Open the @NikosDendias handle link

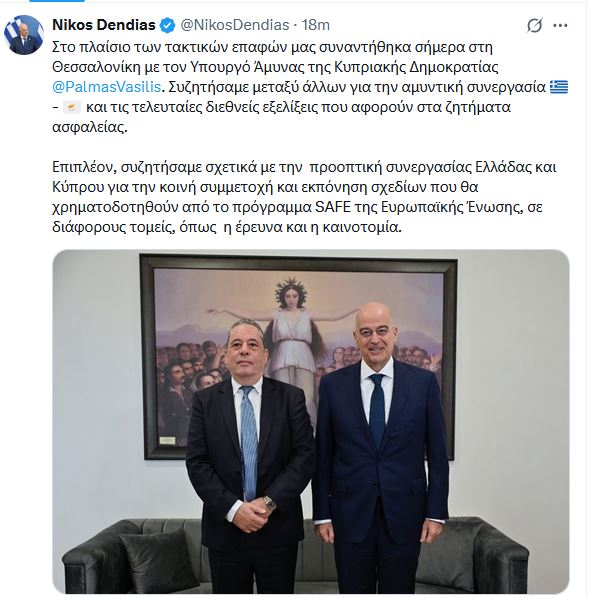[x=234, y=25]
